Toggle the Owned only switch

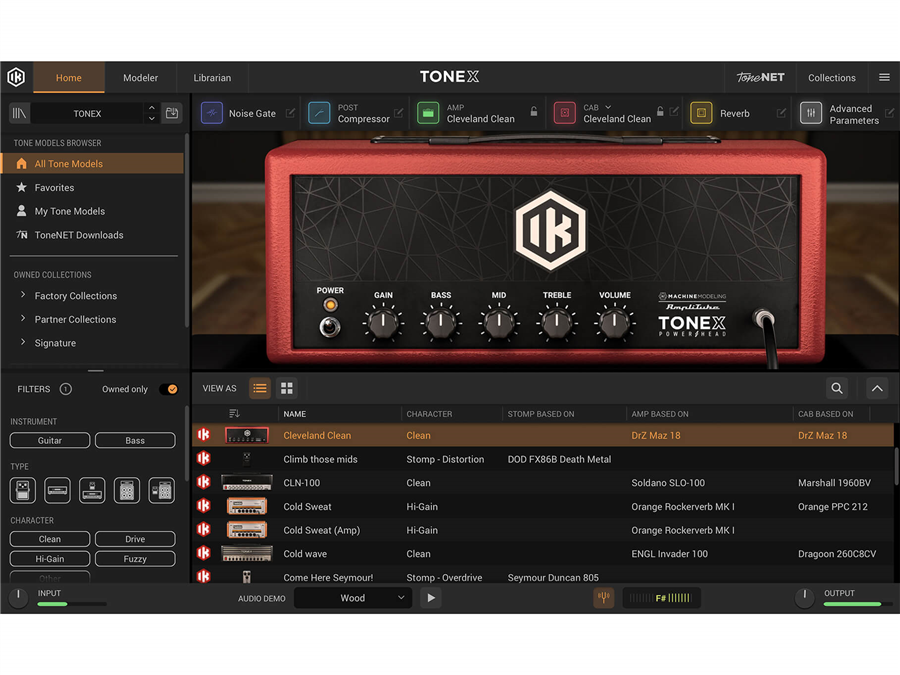169,389
